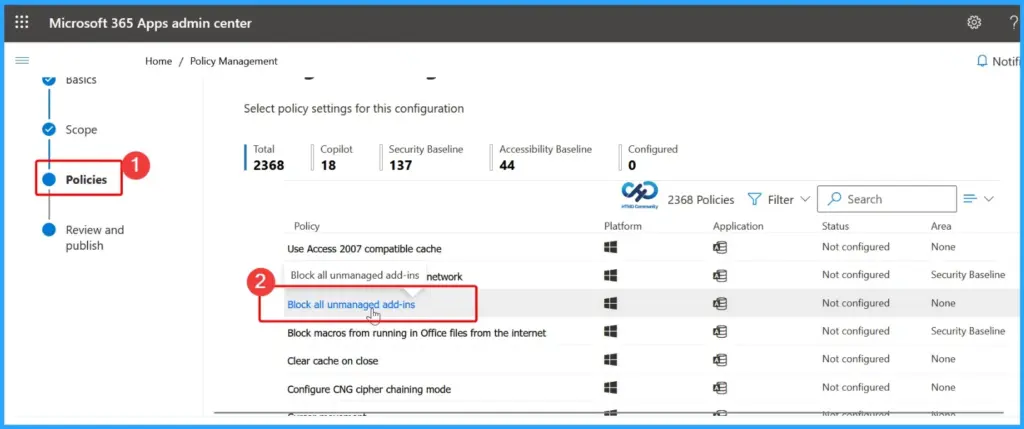
Task: Click Microsoft 365 Apps admin center title
Action: 150,24
